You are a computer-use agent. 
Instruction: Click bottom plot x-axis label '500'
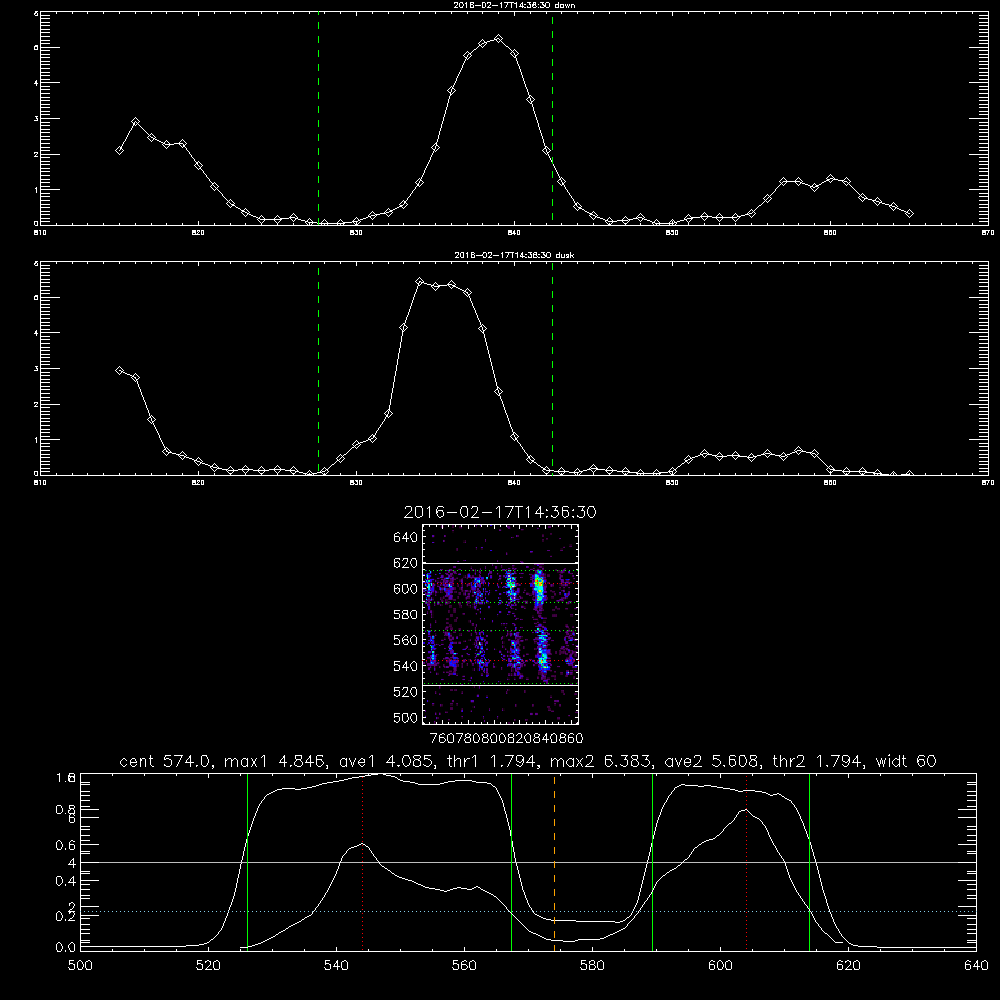coord(80,966)
